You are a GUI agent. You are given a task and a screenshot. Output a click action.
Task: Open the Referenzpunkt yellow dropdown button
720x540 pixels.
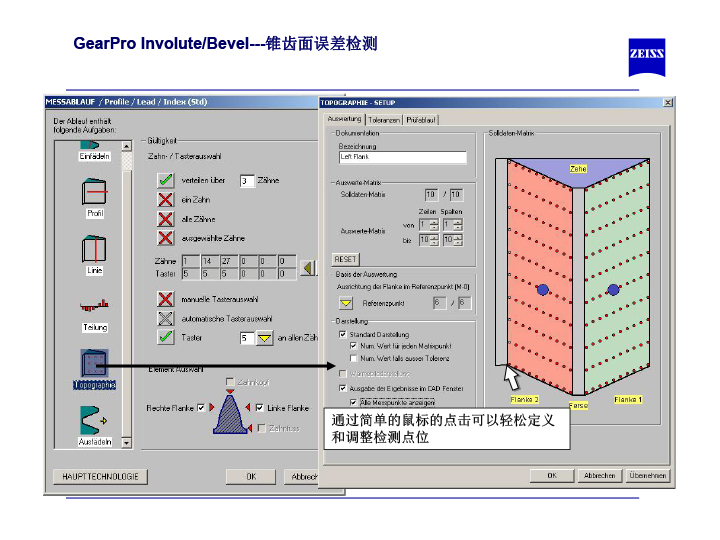point(344,302)
